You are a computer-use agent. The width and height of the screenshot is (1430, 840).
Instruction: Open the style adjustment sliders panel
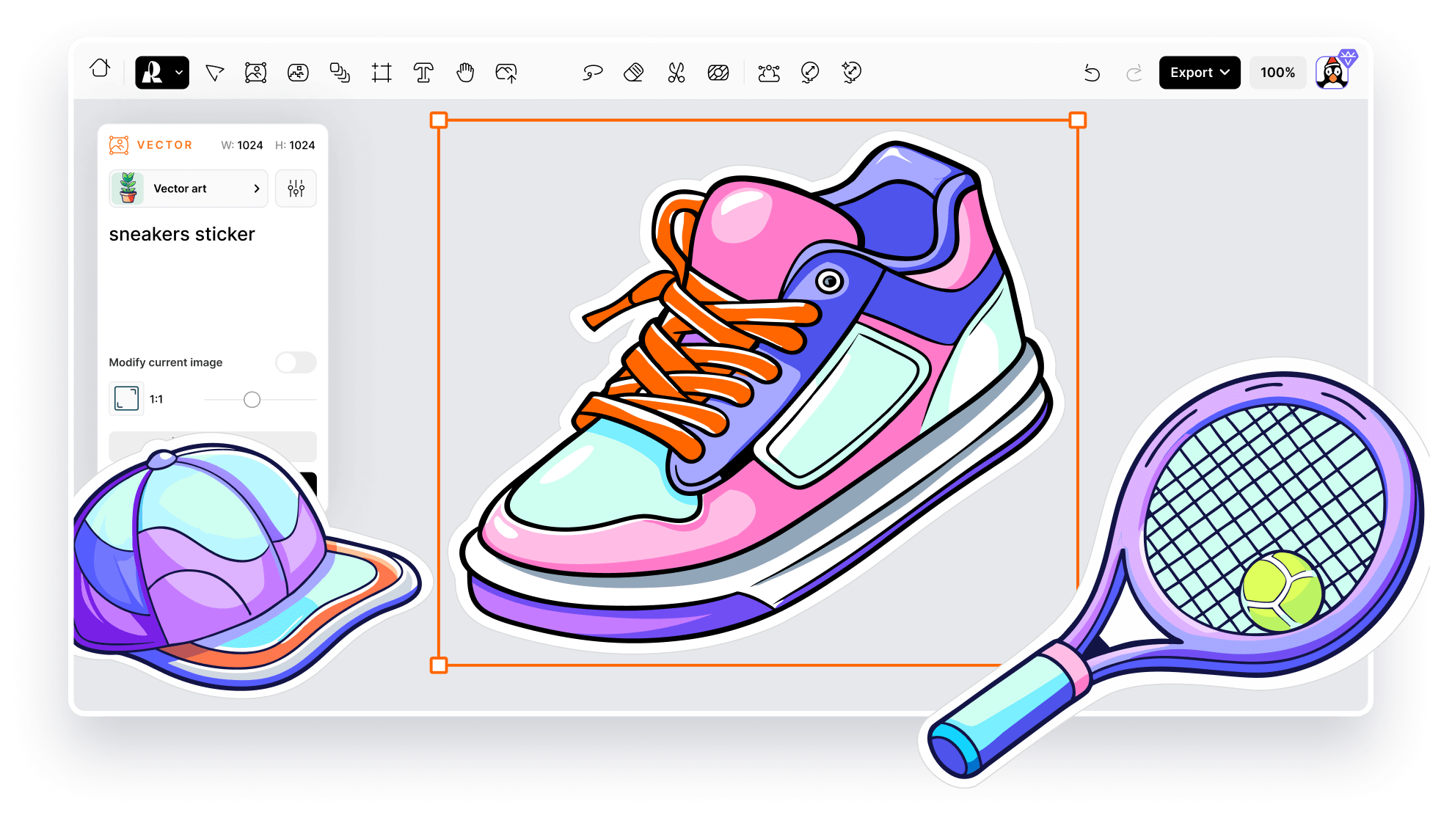(296, 189)
